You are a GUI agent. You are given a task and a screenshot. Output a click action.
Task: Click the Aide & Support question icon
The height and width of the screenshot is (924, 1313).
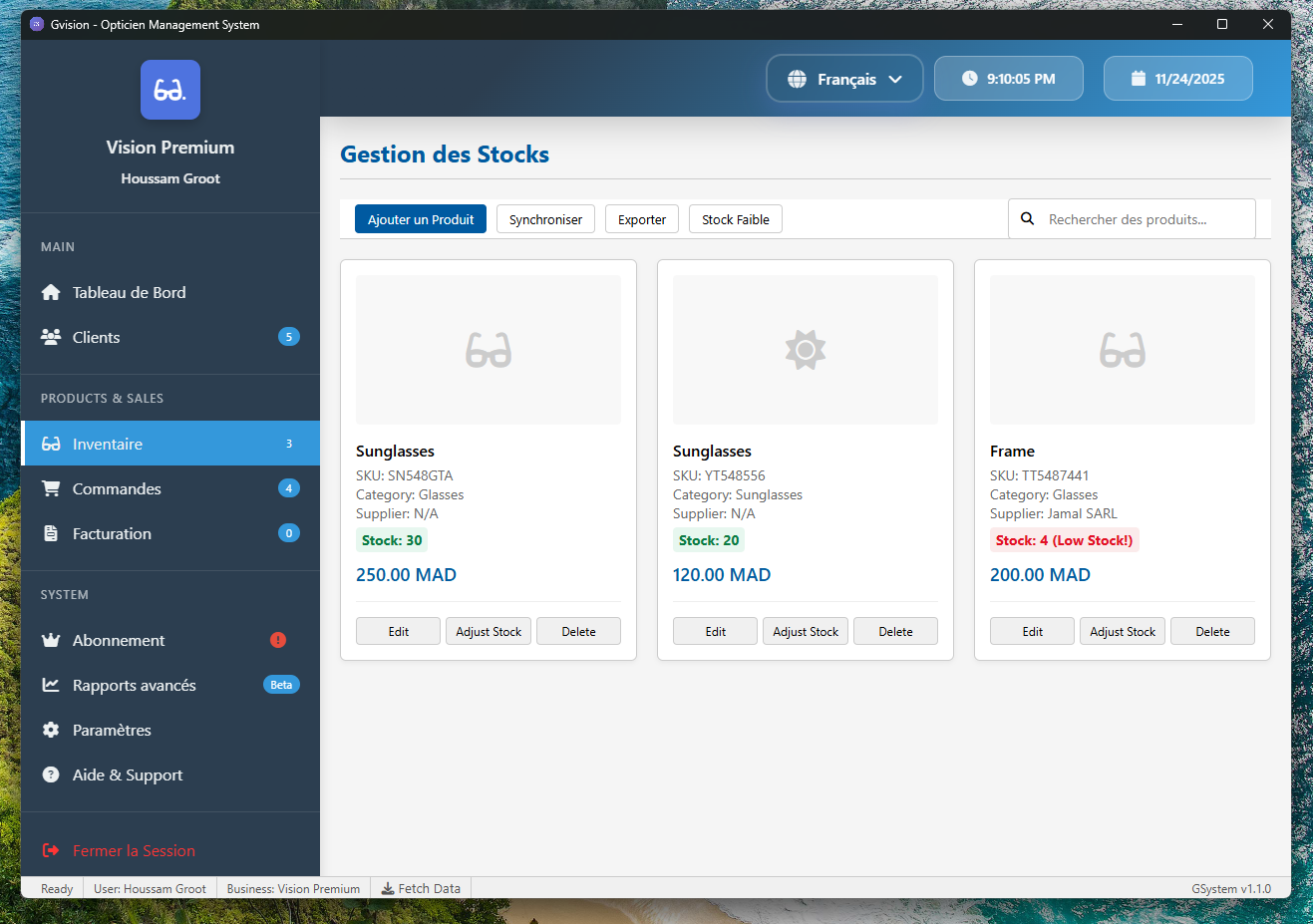click(49, 774)
